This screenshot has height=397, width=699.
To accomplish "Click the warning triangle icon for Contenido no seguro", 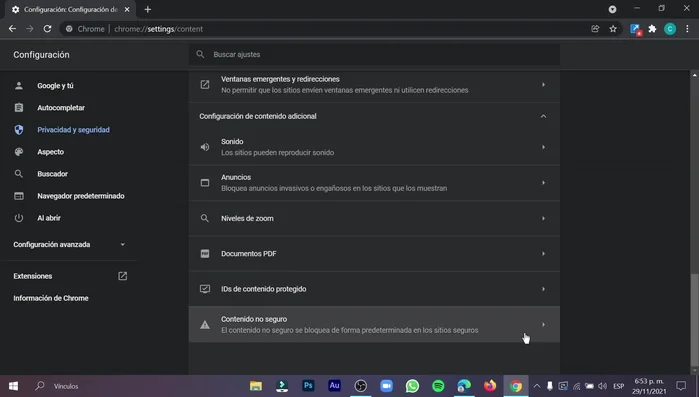I will (205, 325).
